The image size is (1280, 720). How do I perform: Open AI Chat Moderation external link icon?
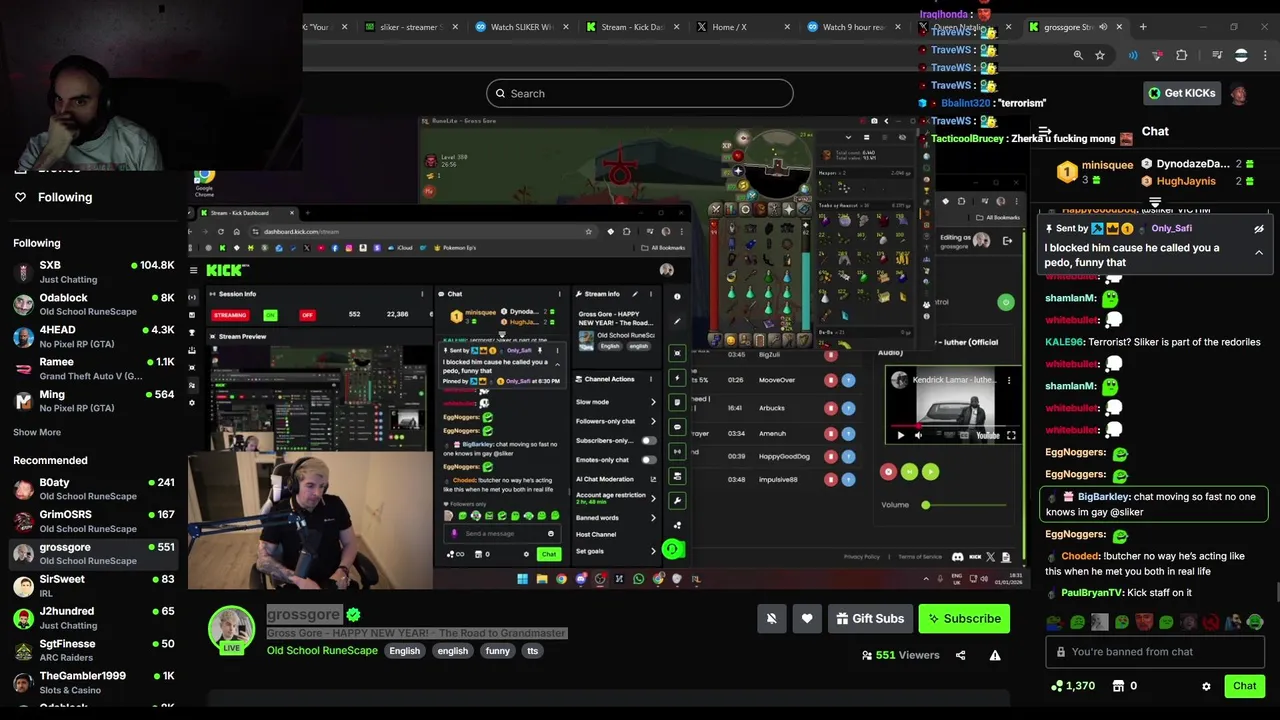point(653,479)
